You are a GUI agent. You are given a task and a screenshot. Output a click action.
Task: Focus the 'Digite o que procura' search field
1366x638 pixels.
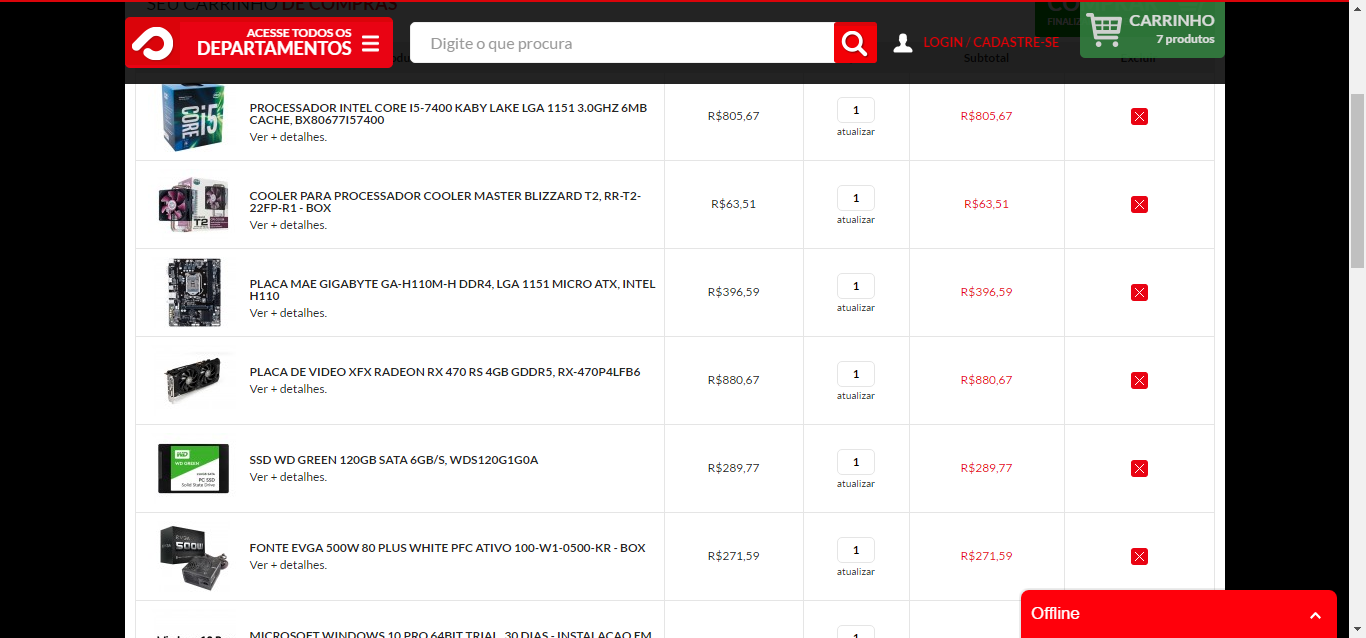pyautogui.click(x=622, y=43)
